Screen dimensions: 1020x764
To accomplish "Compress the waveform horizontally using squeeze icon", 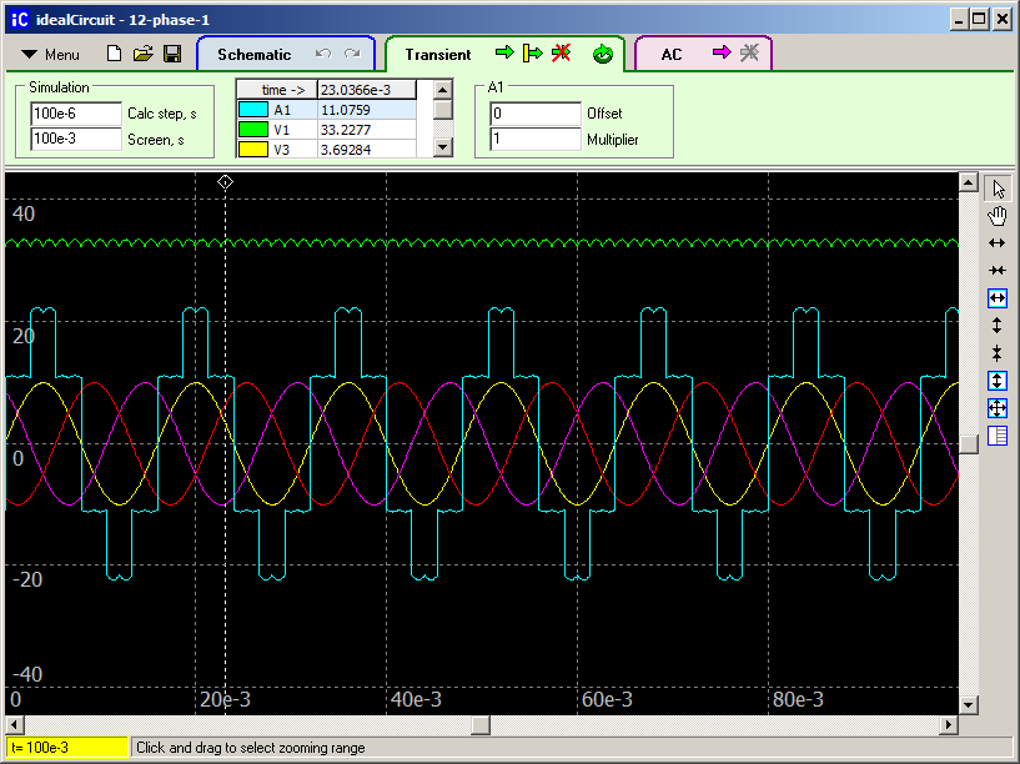I will tap(997, 270).
